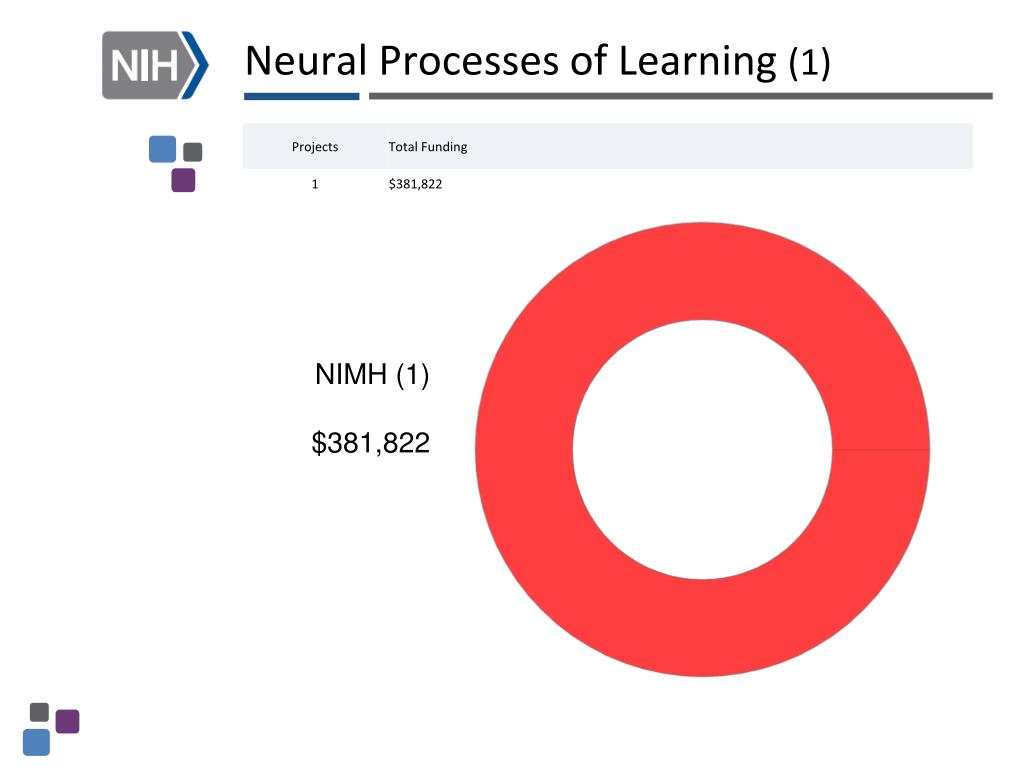
Task: Click the NIH logo at top left
Action: click(x=155, y=65)
